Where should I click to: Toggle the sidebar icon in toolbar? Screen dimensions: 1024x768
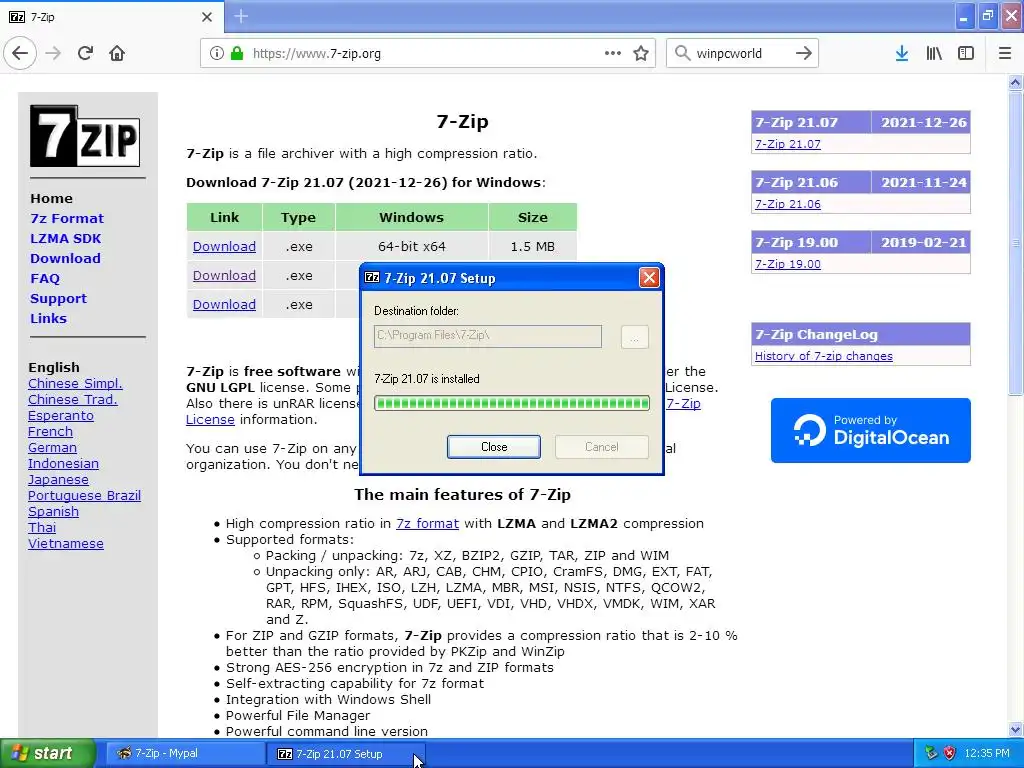(x=966, y=54)
